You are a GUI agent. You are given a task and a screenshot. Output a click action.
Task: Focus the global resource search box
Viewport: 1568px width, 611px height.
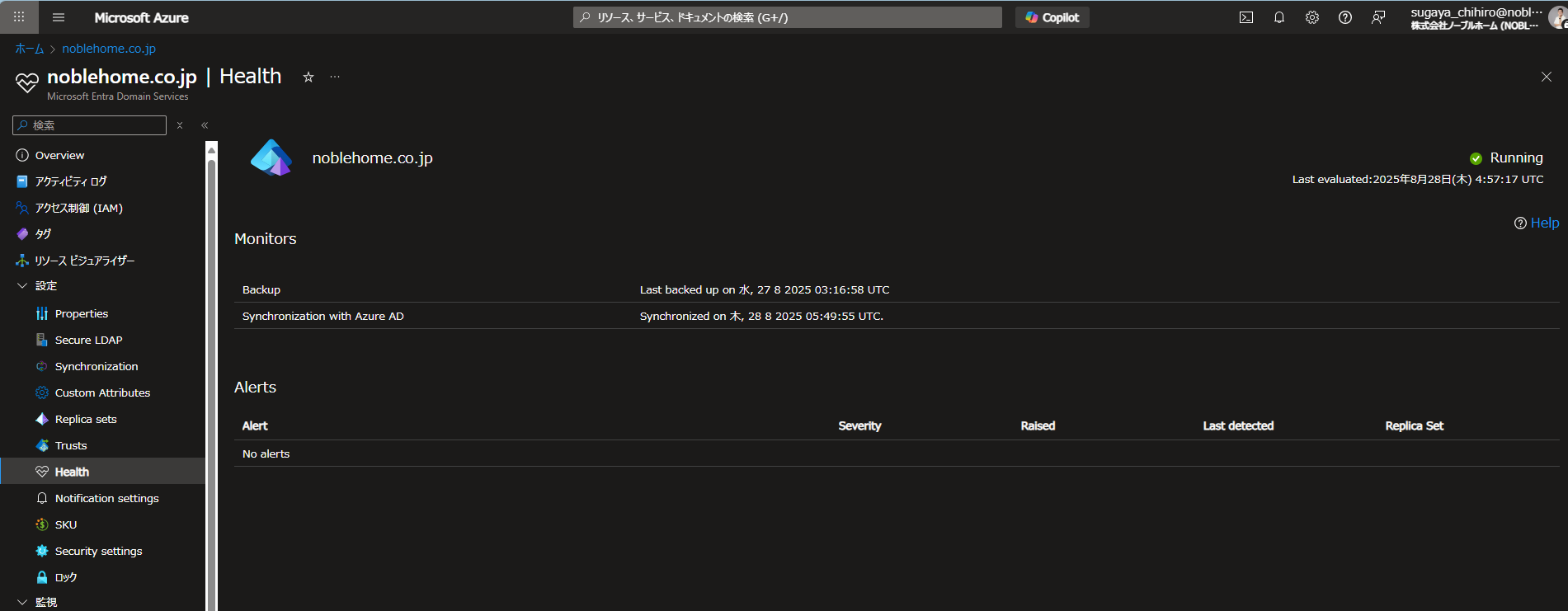(x=788, y=17)
